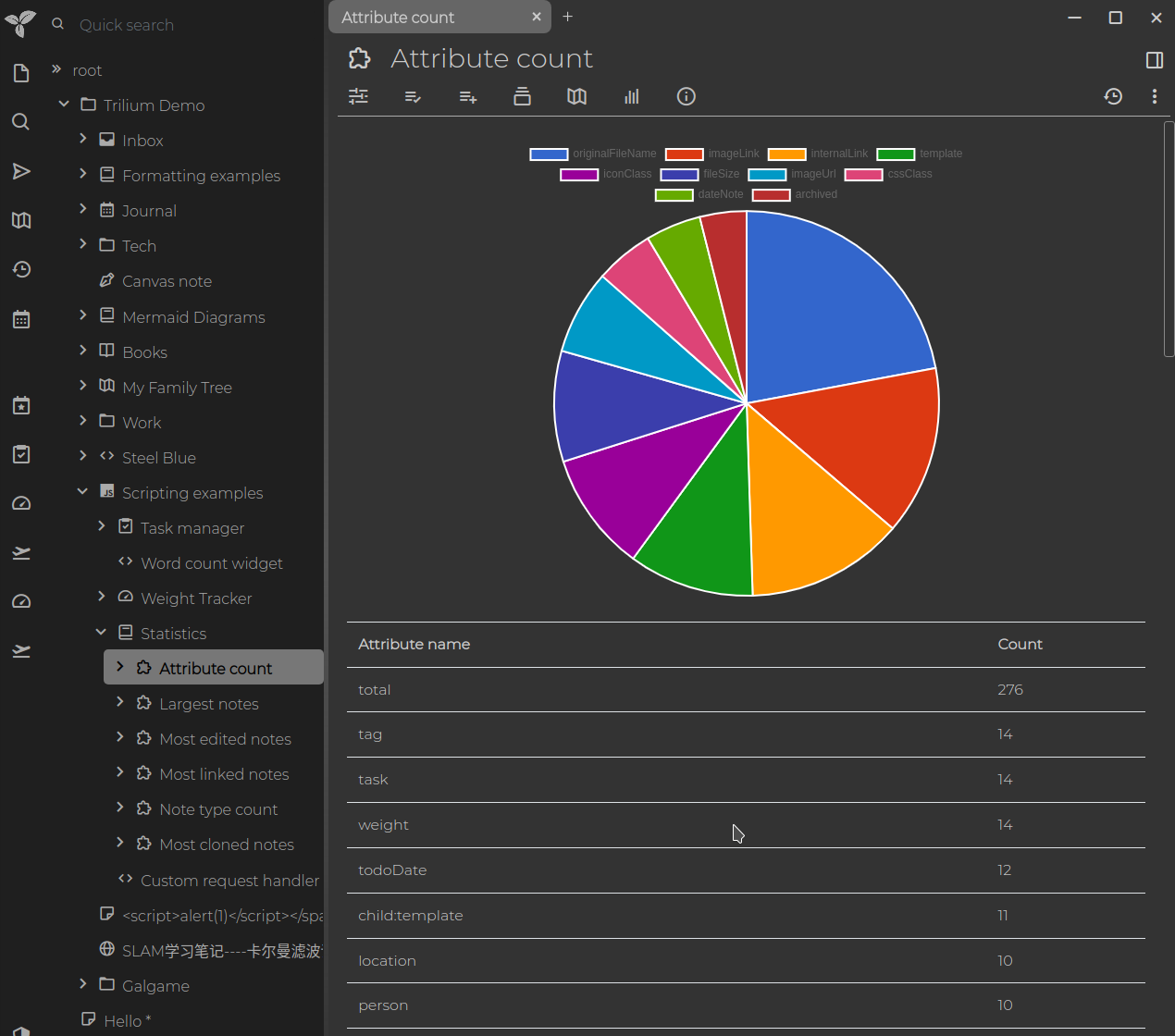Toggle imageUrl legend series
Image resolution: width=1175 pixels, height=1036 pixels.
792,174
